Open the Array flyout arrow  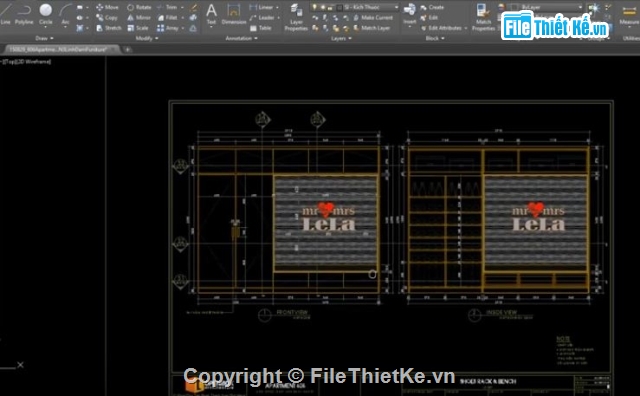click(x=182, y=28)
